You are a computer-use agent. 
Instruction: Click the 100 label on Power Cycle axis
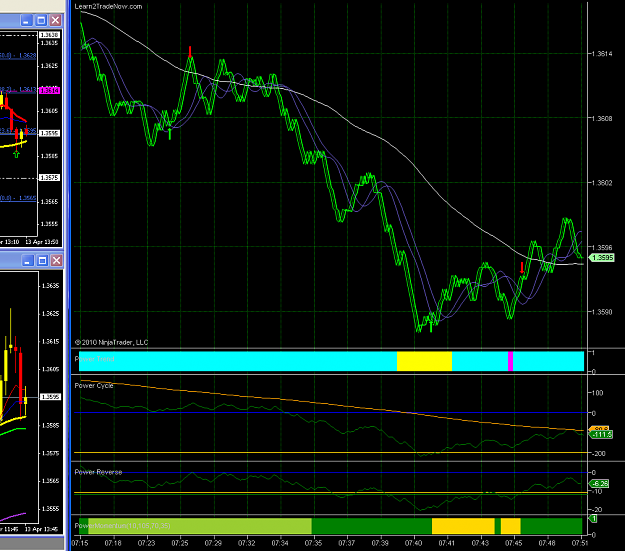(597, 393)
